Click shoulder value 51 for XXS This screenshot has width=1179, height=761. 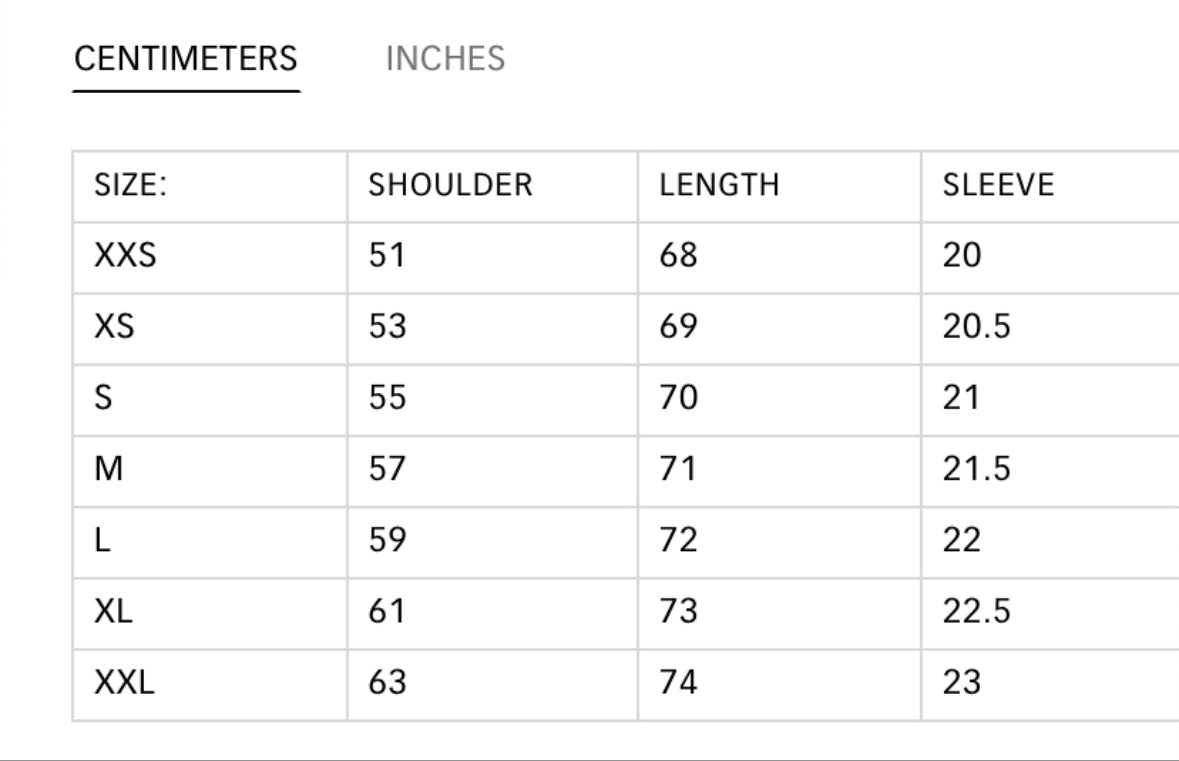coord(387,256)
